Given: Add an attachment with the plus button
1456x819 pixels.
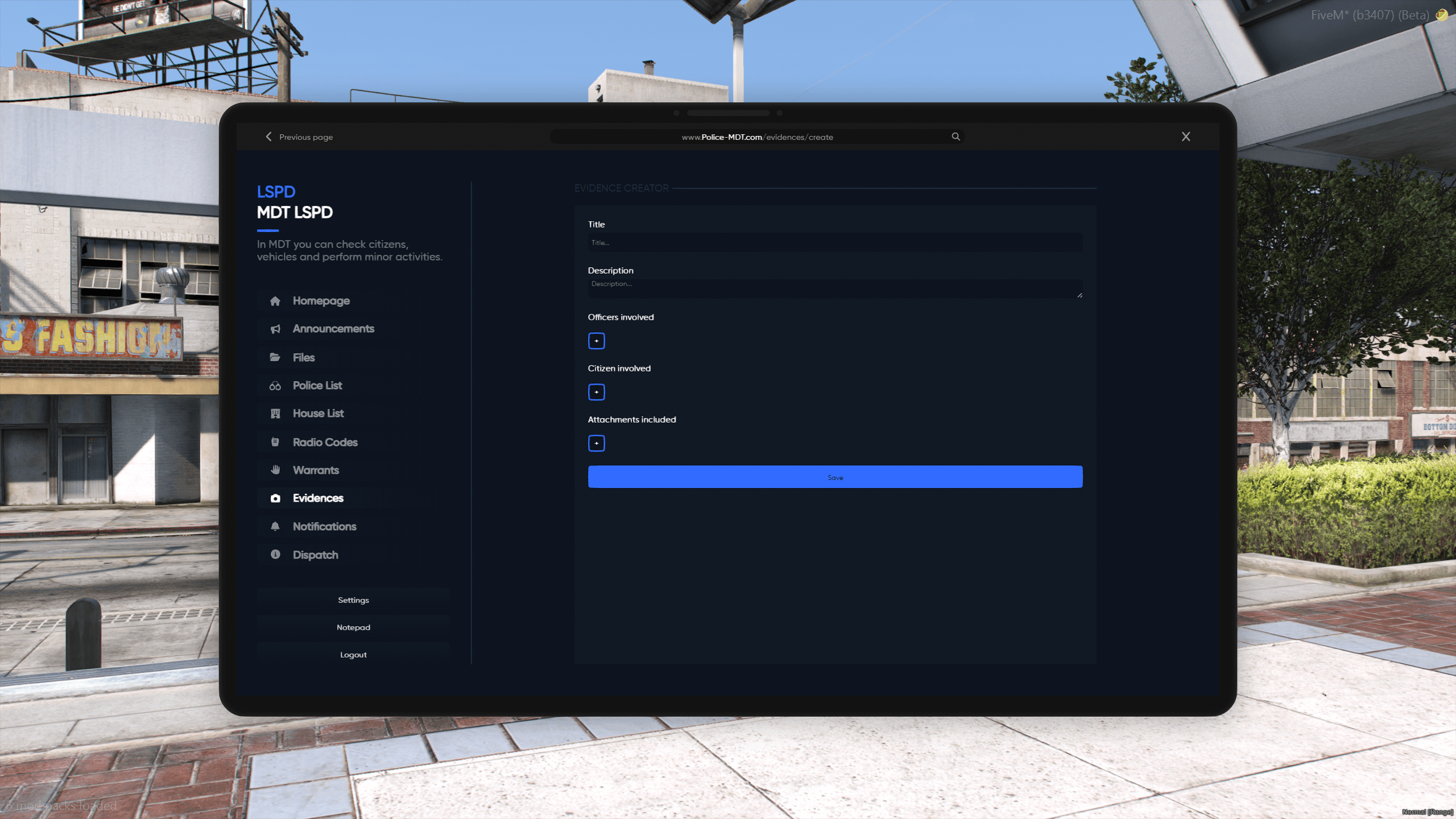Looking at the screenshot, I should coord(596,443).
